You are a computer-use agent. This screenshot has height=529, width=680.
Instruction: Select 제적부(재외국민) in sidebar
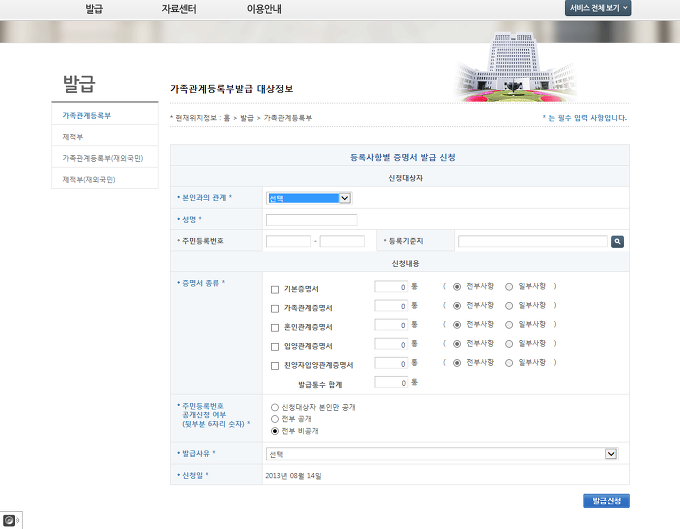(88, 179)
